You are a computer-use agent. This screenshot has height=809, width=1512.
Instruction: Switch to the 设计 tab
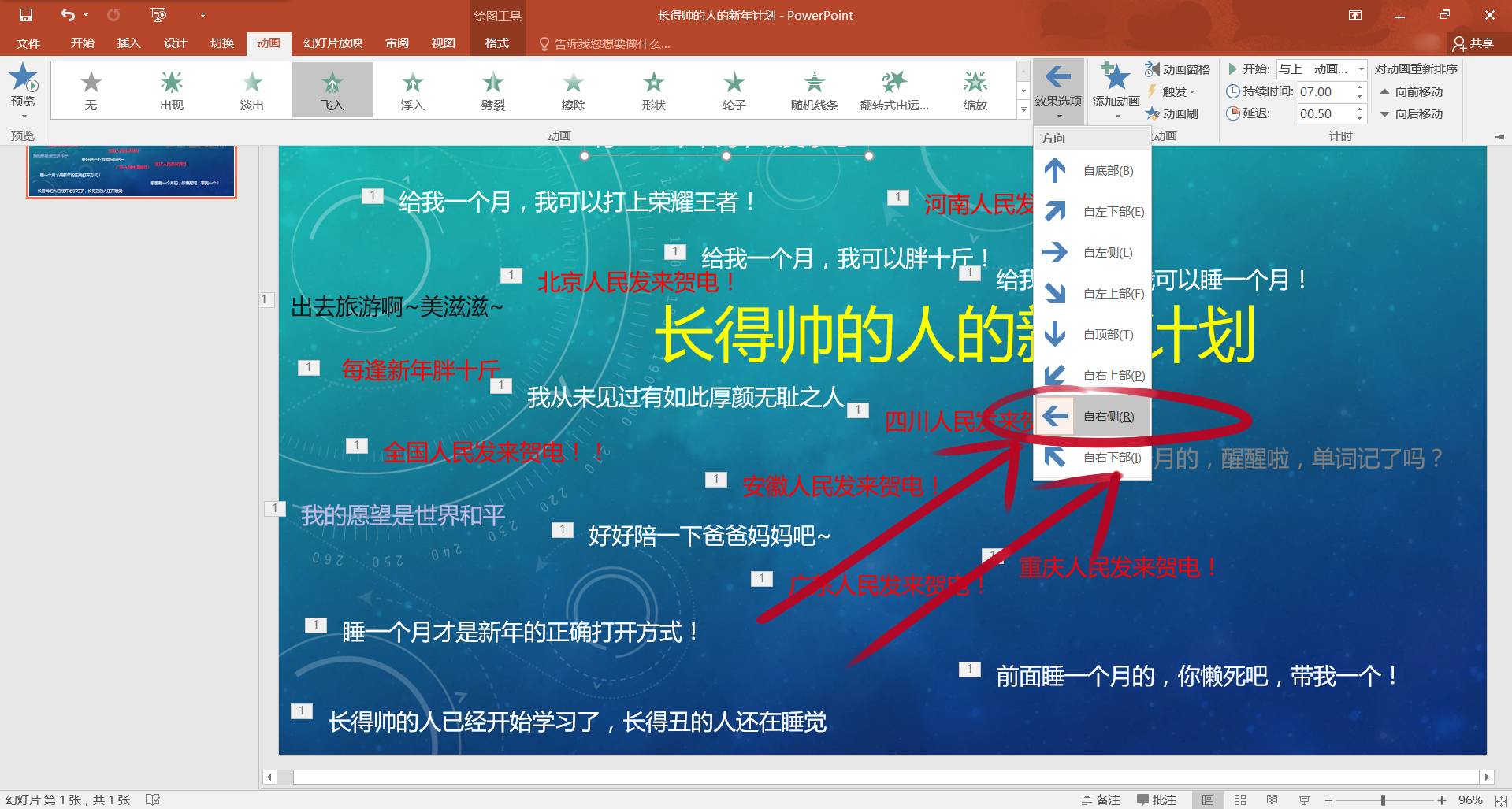175,43
